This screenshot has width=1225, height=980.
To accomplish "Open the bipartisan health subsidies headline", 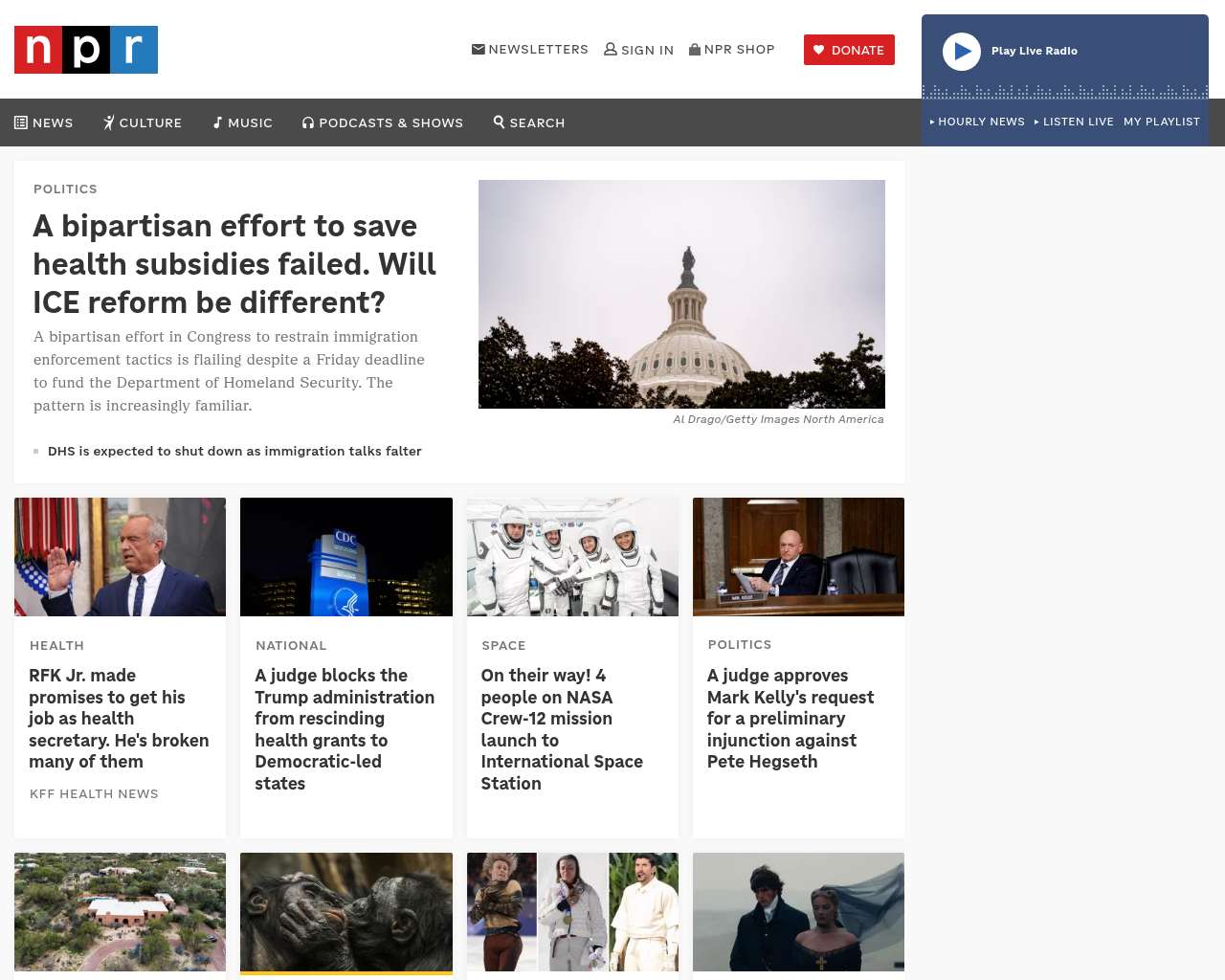I will [234, 264].
